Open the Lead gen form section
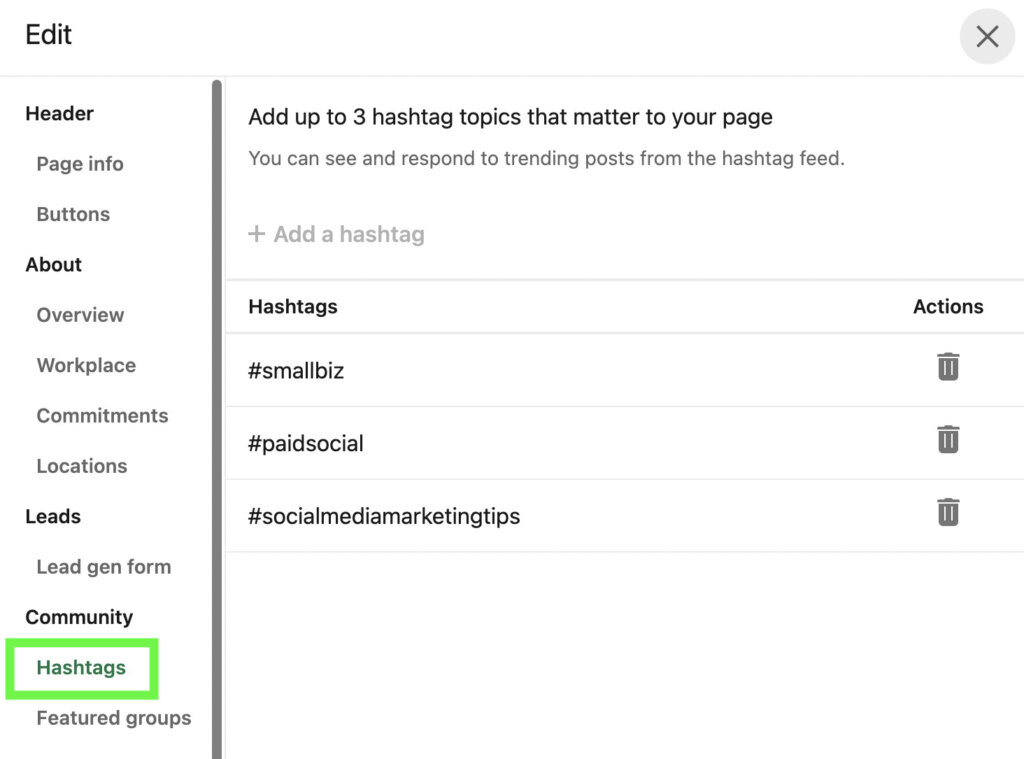 click(104, 567)
